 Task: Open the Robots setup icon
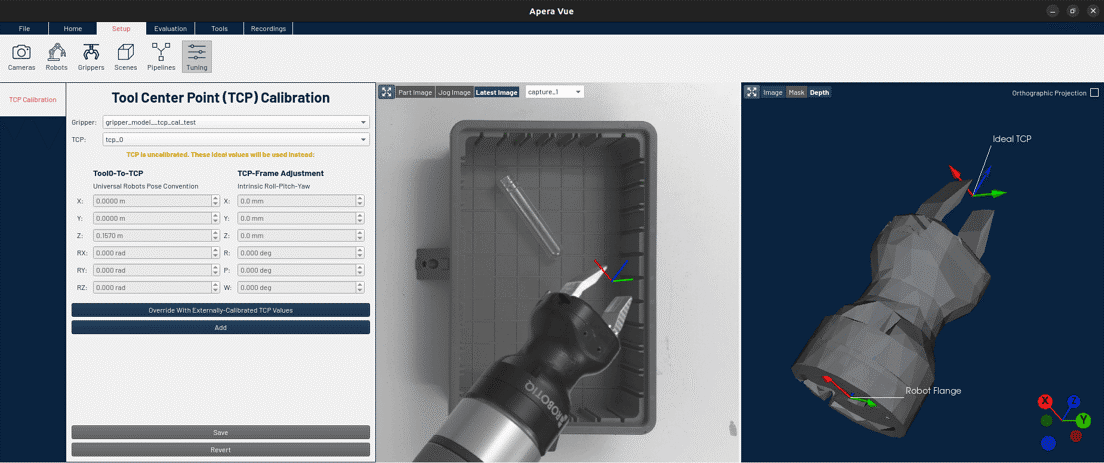click(56, 56)
